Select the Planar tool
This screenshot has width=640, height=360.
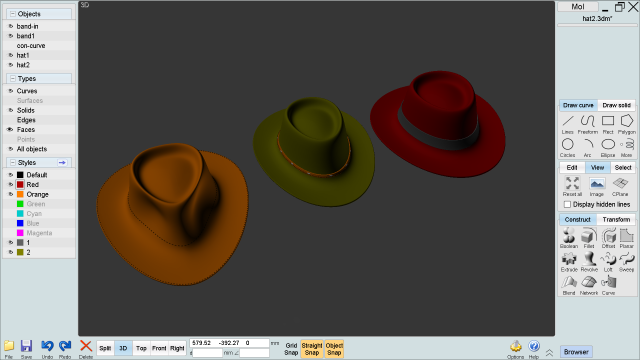click(x=627, y=238)
